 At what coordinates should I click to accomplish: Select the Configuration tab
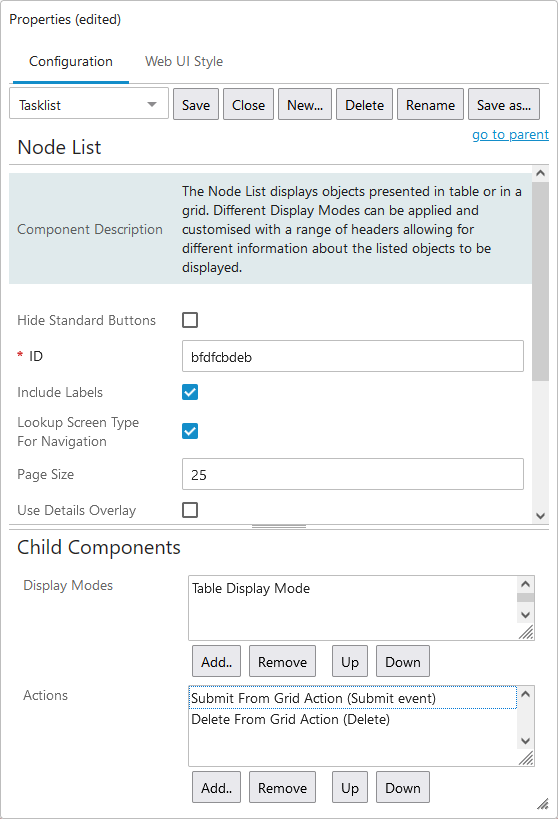pyautogui.click(x=71, y=61)
